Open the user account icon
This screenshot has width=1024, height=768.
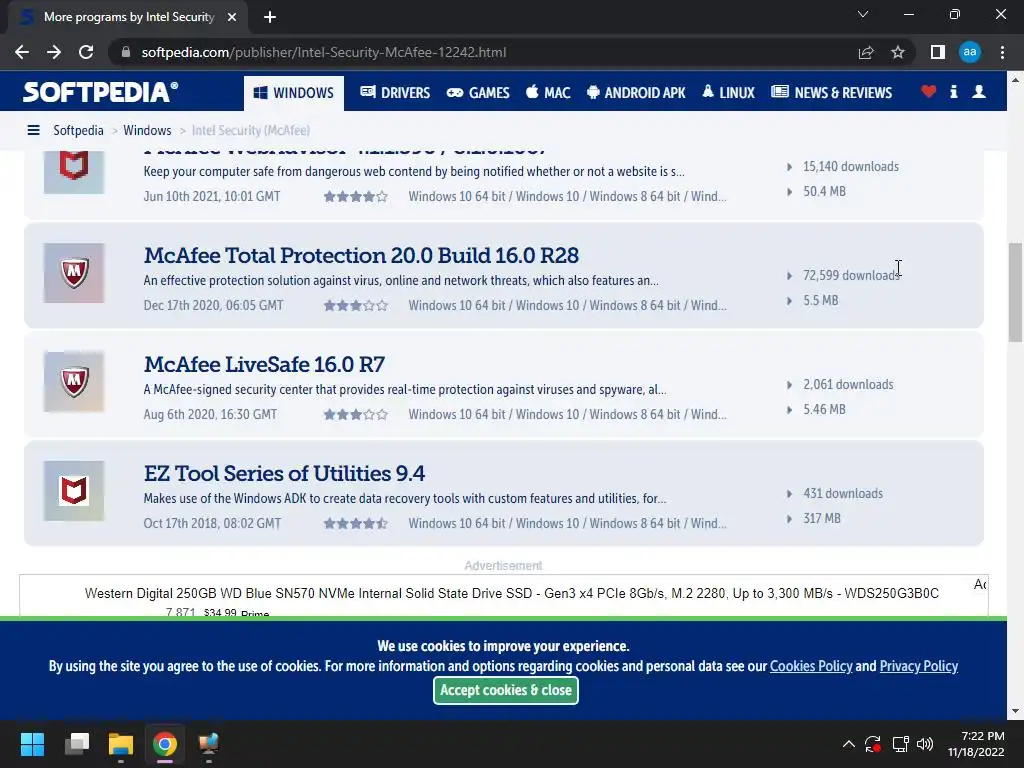tap(979, 92)
